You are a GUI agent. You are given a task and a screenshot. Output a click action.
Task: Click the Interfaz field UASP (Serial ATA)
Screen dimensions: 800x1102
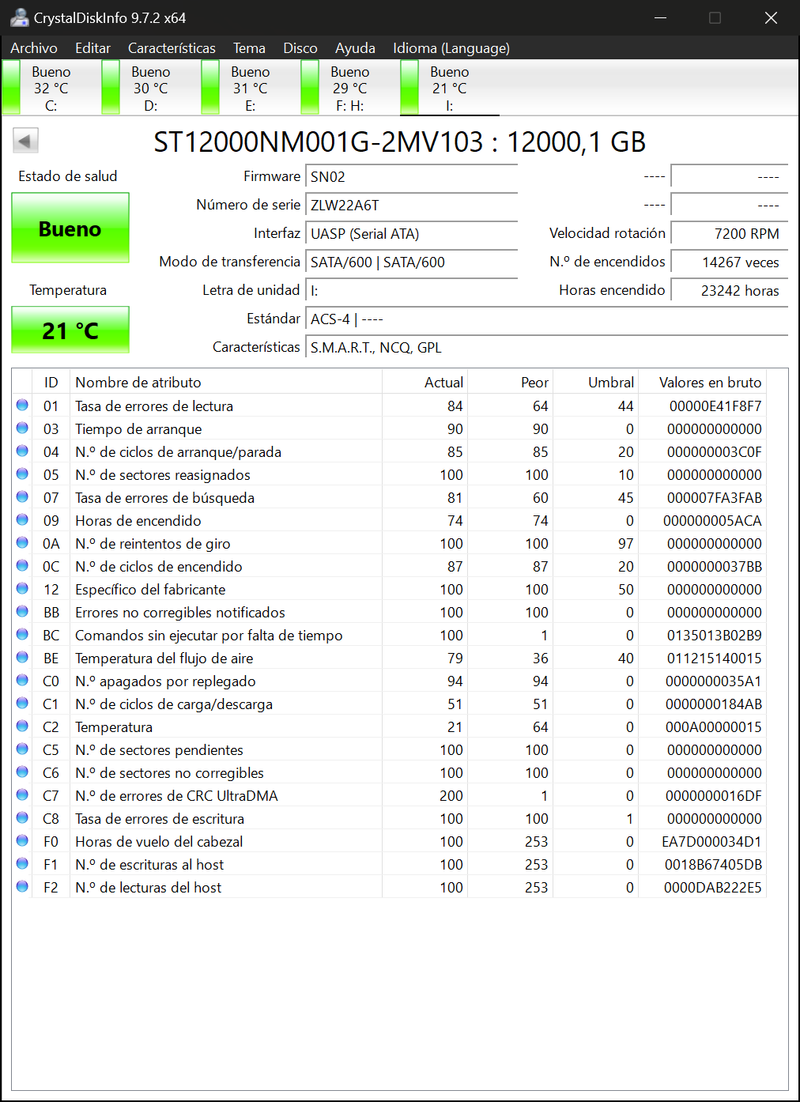click(x=411, y=233)
